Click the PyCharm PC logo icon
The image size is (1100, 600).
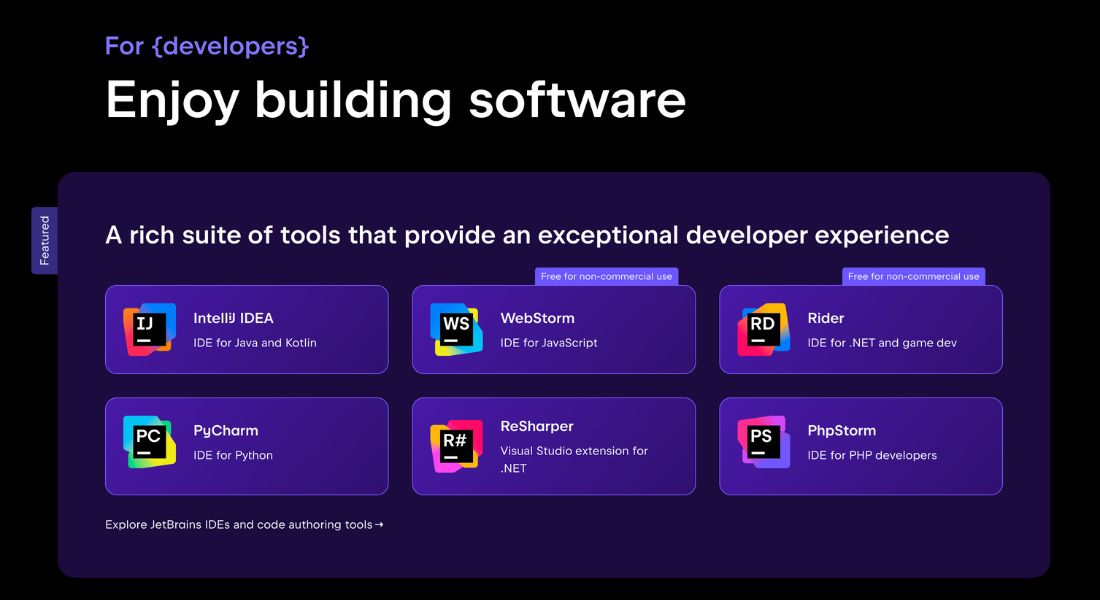click(149, 442)
